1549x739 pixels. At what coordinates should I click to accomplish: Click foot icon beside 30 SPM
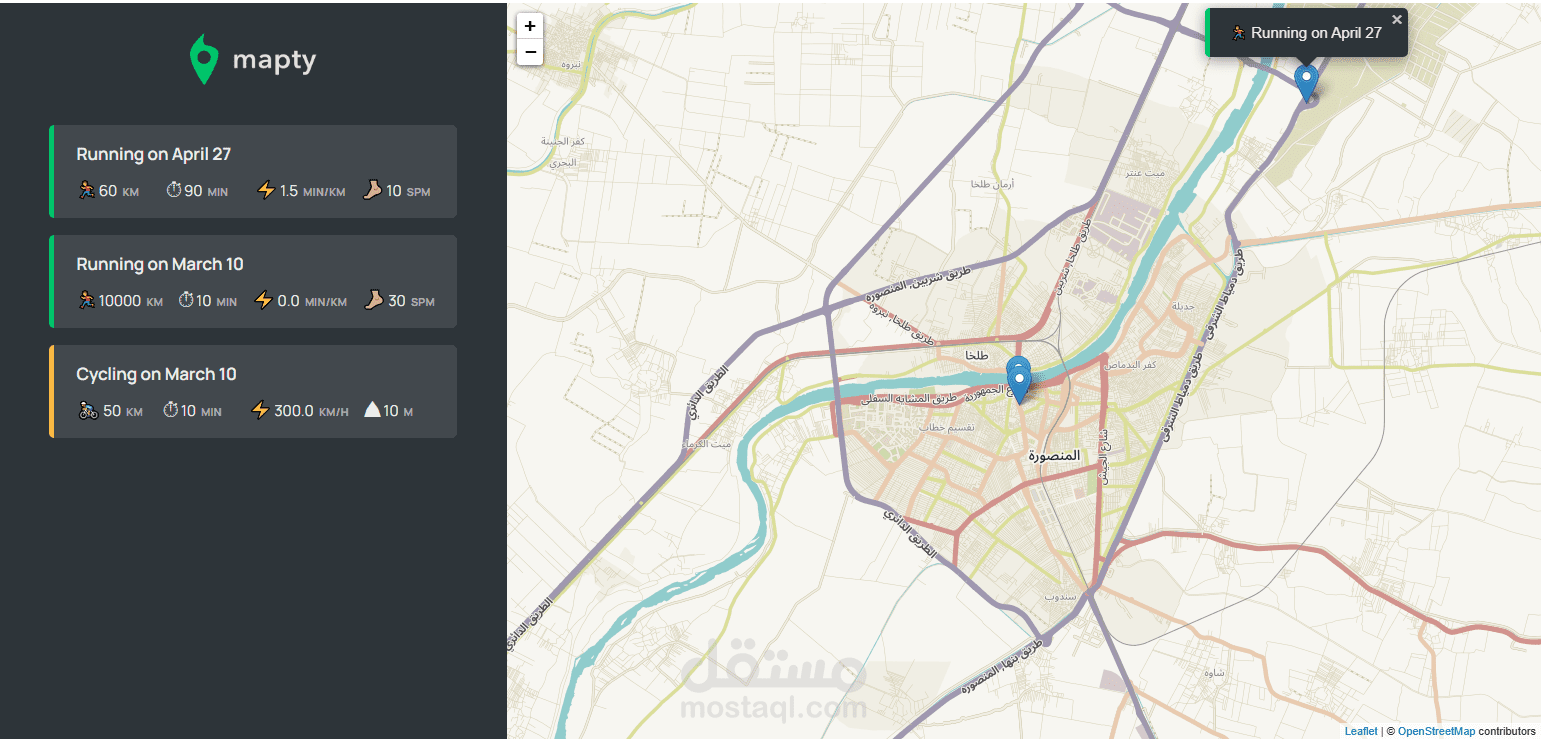[374, 300]
